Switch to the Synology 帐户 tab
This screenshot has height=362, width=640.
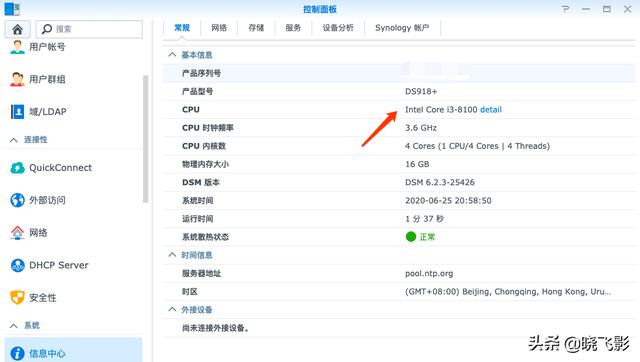pyautogui.click(x=402, y=28)
